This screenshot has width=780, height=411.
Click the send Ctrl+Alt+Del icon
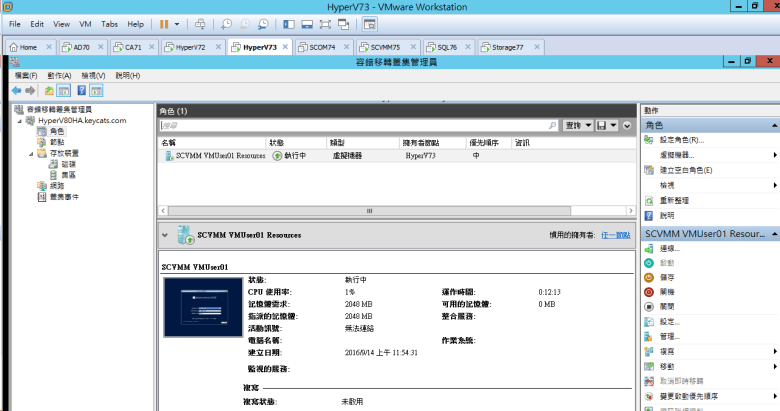tap(200, 23)
